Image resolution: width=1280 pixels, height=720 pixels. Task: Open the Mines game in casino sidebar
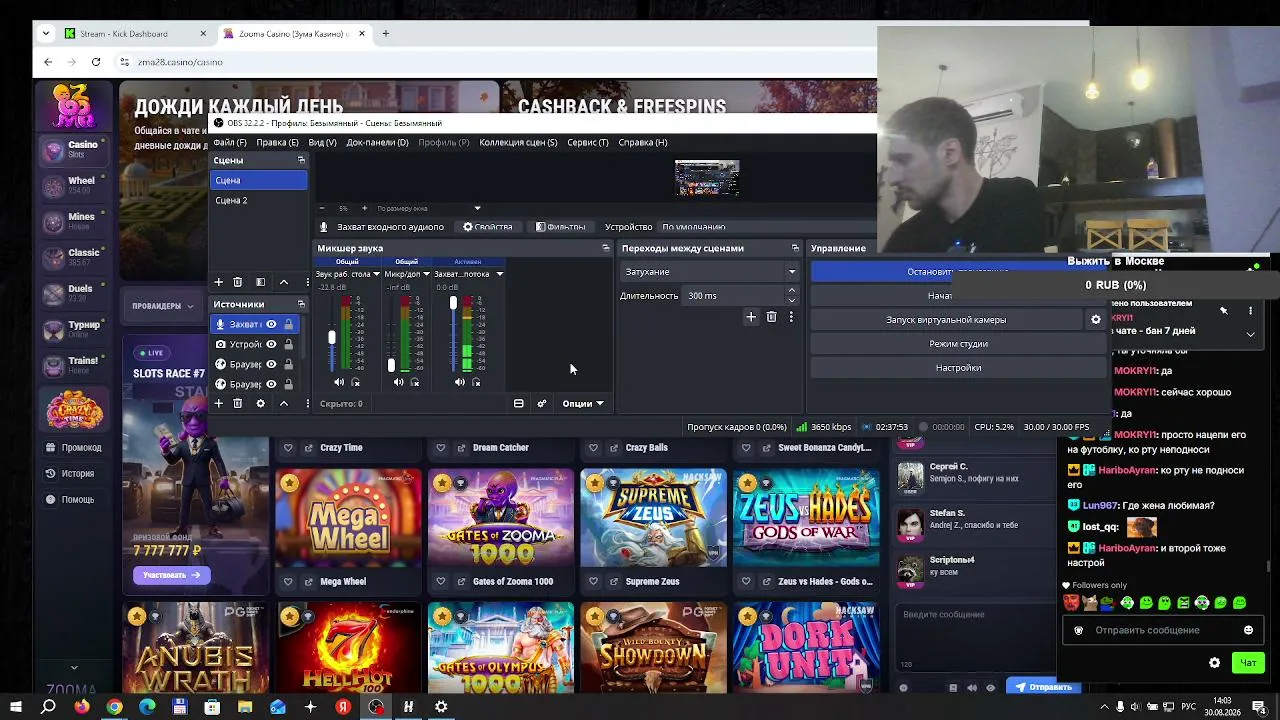[74, 221]
